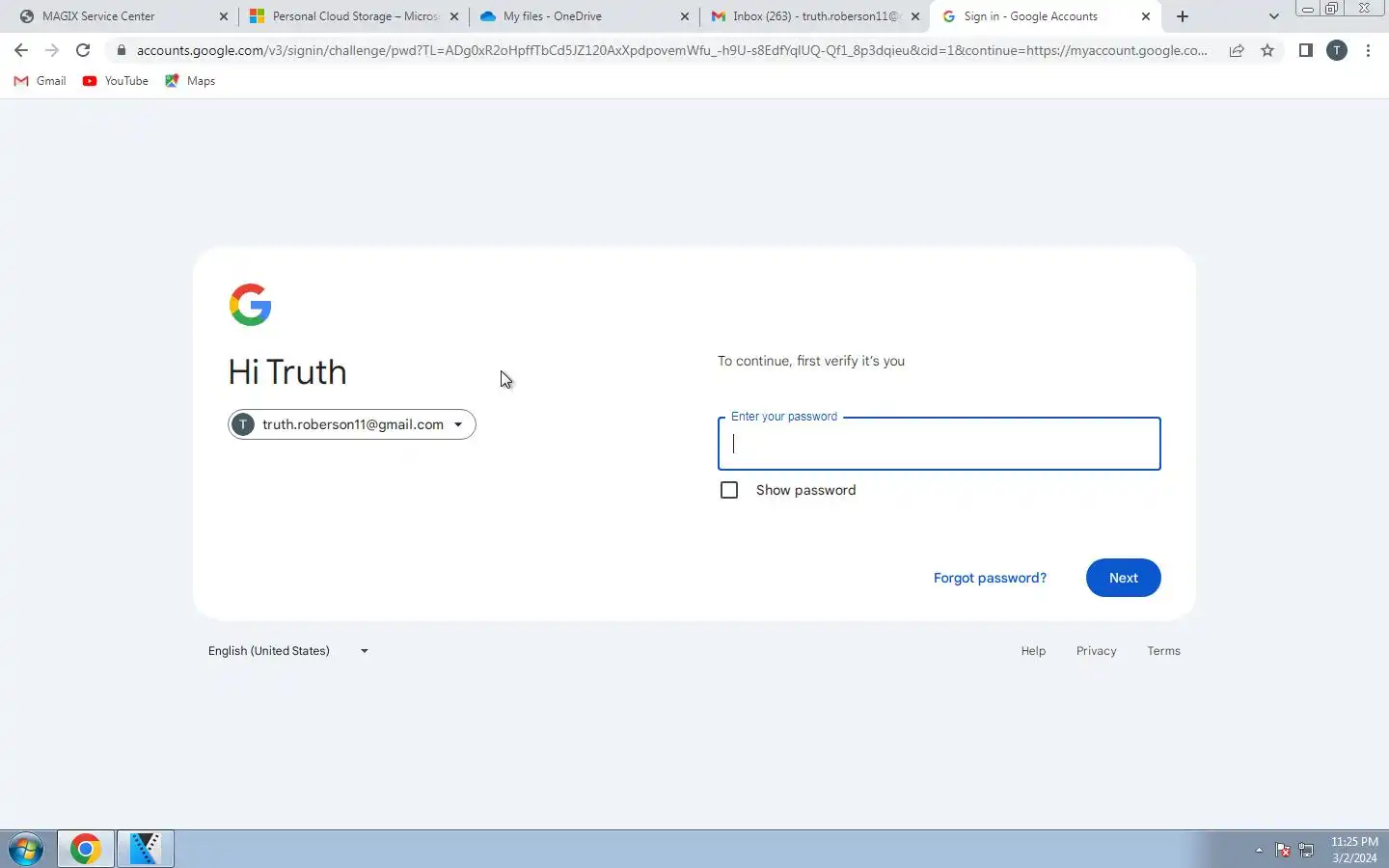The height and width of the screenshot is (868, 1389).
Task: View site security lock icon
Action: coord(122,50)
